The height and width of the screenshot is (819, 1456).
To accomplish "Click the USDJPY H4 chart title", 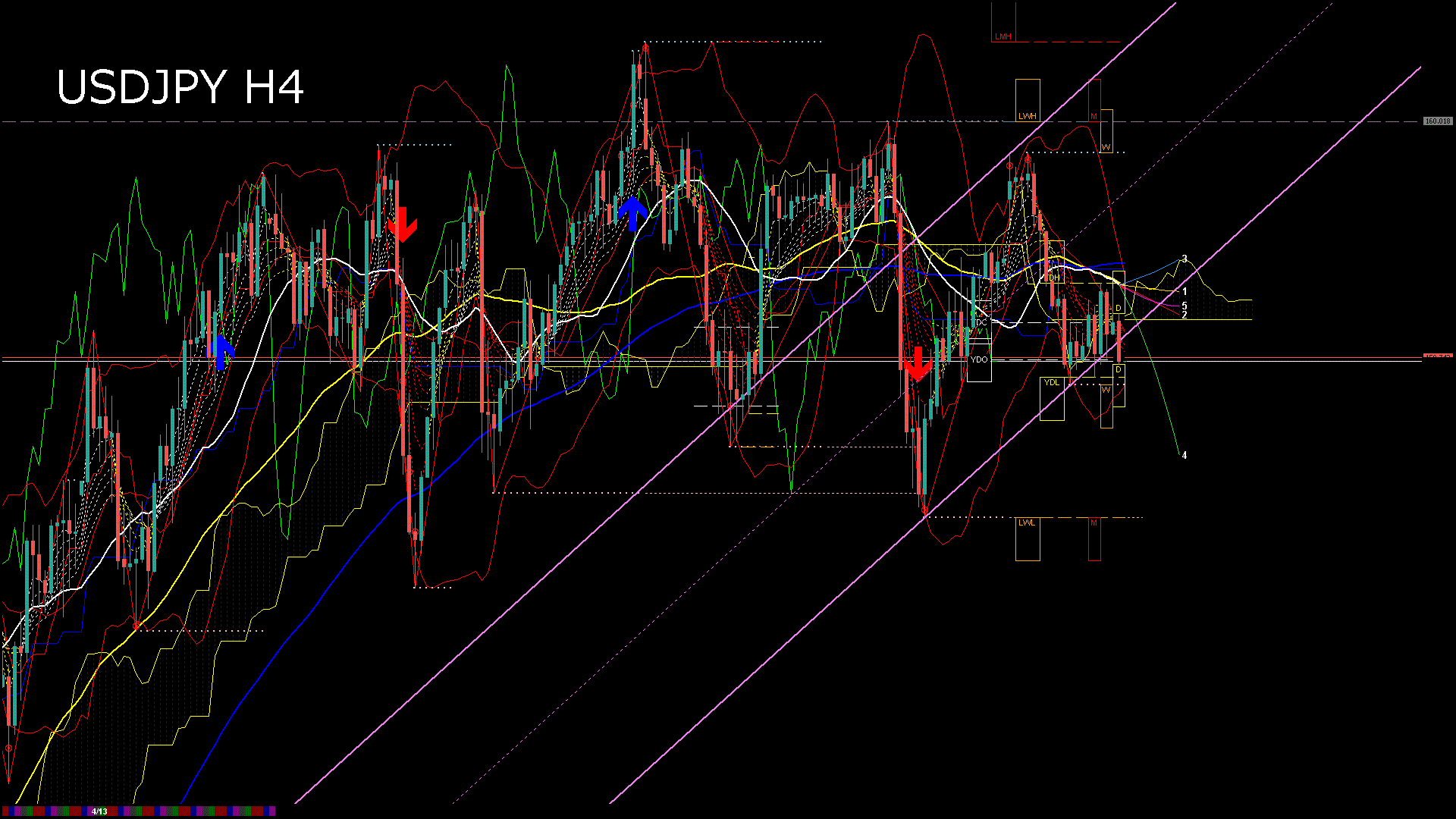I will pos(180,87).
